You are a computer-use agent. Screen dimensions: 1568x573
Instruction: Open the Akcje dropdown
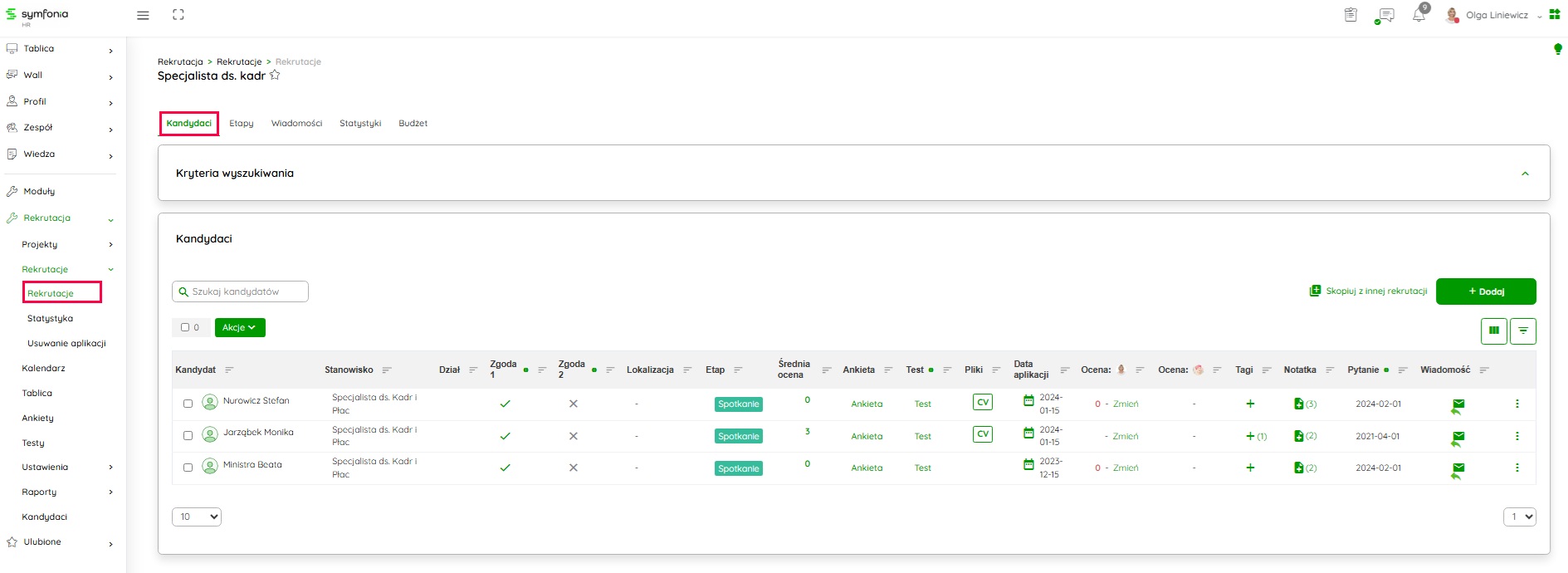[x=240, y=327]
